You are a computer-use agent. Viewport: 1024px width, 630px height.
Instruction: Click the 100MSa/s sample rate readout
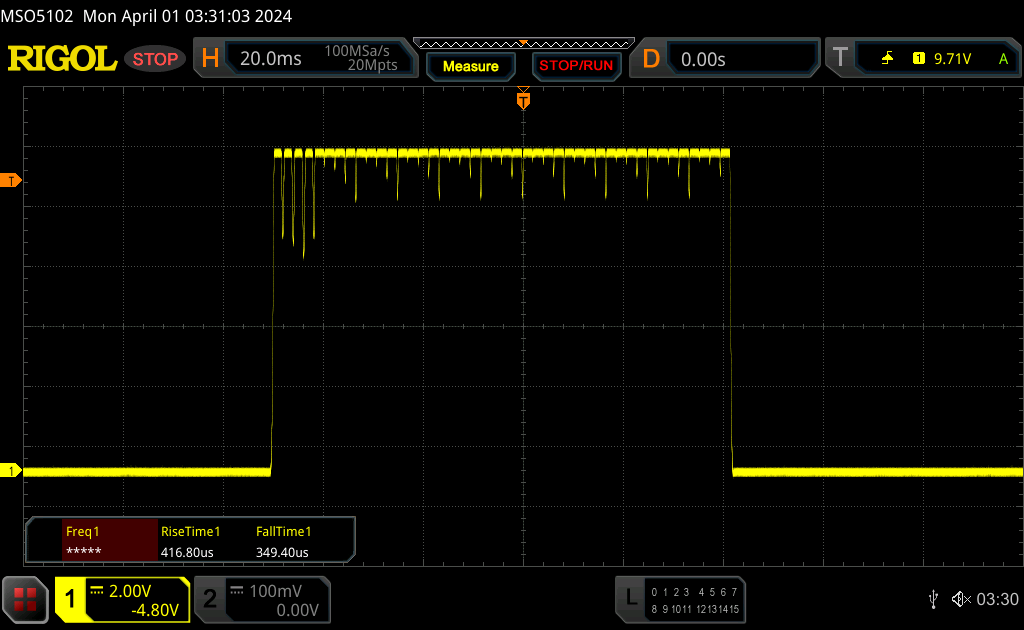point(357,51)
